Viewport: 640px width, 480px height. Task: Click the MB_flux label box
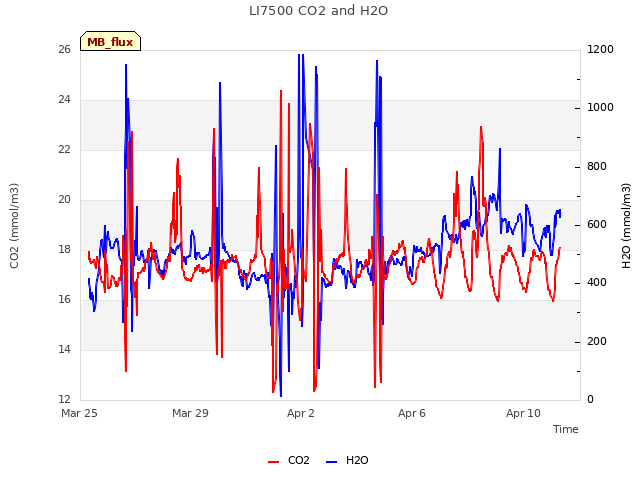coord(110,42)
